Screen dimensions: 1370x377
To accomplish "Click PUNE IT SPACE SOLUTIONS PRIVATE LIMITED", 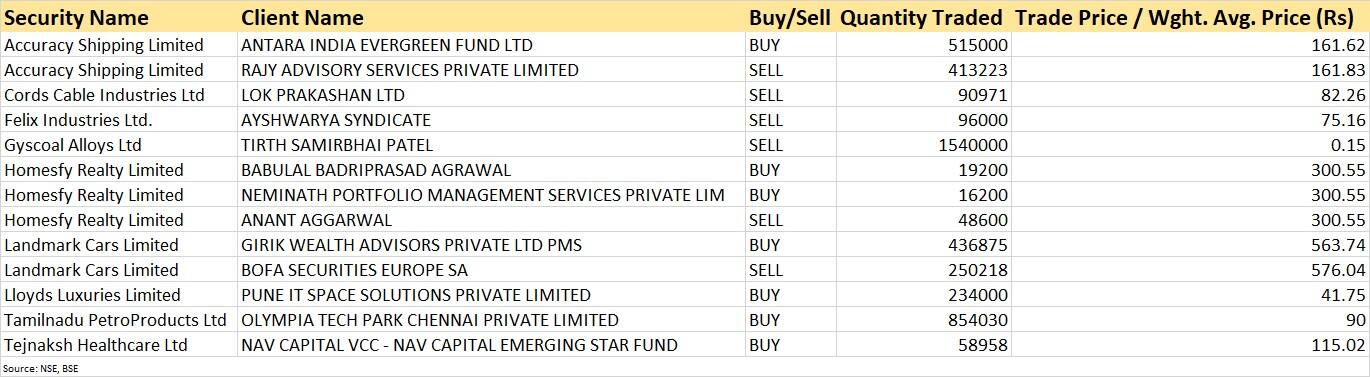I will 416,295.
